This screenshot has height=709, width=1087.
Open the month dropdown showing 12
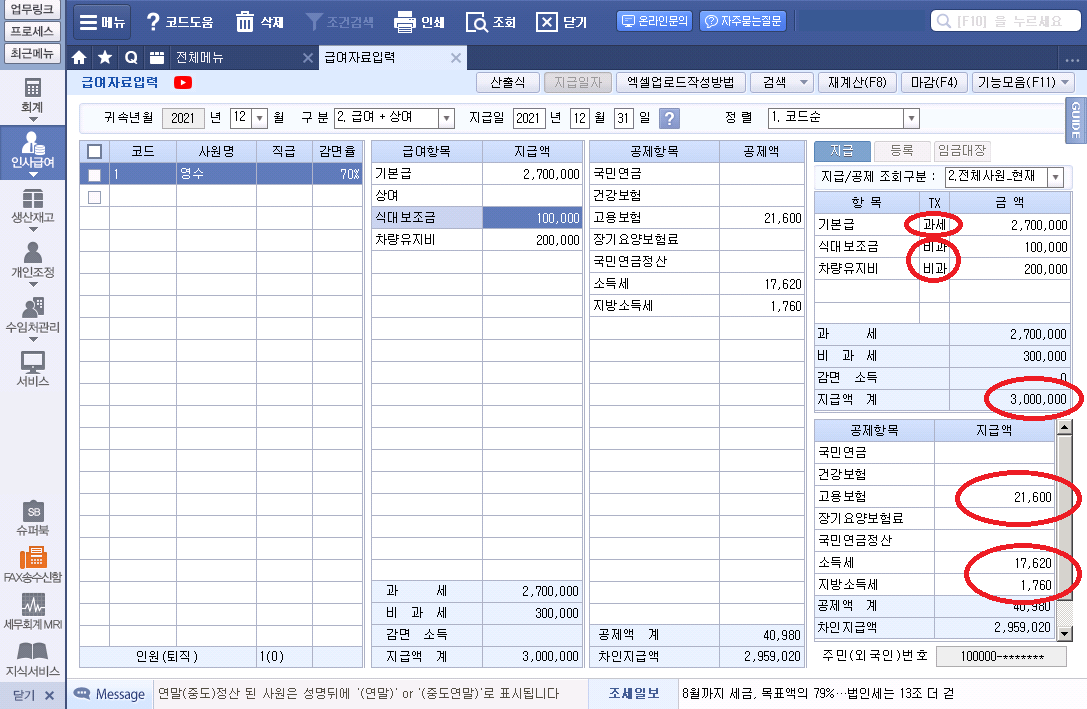pos(259,119)
